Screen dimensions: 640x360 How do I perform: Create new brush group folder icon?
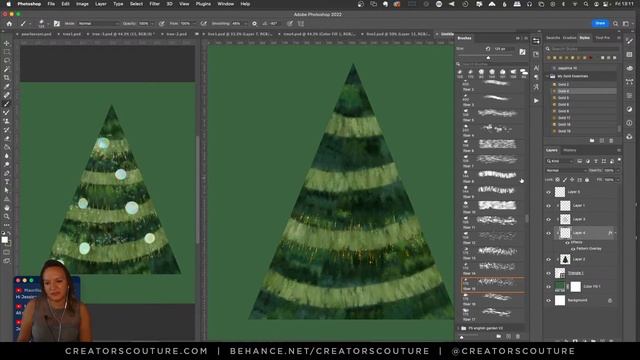coord(499,336)
